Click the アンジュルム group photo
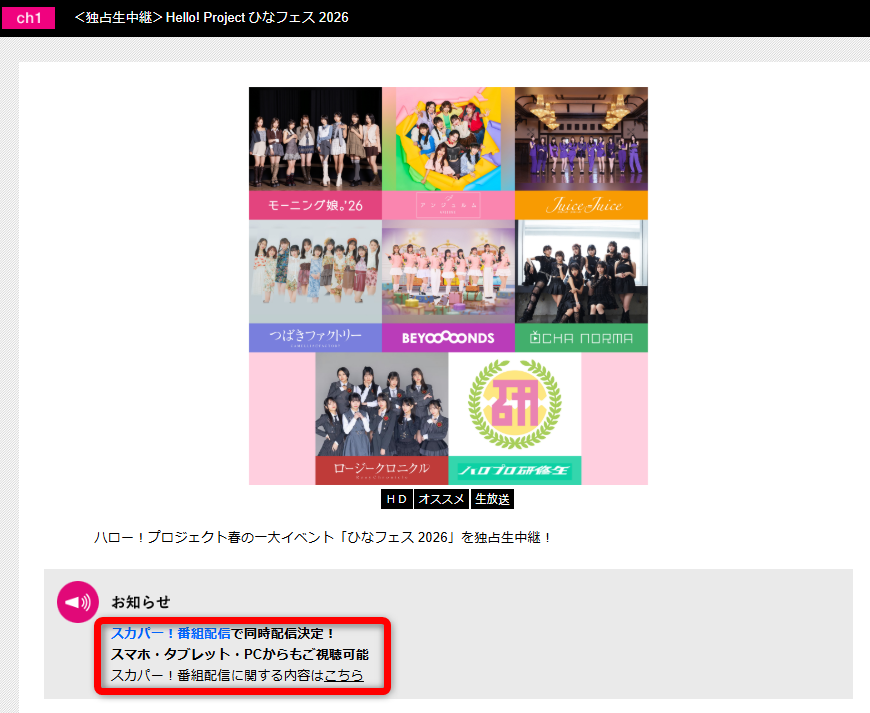Screen dimensions: 870x713 click(448, 140)
